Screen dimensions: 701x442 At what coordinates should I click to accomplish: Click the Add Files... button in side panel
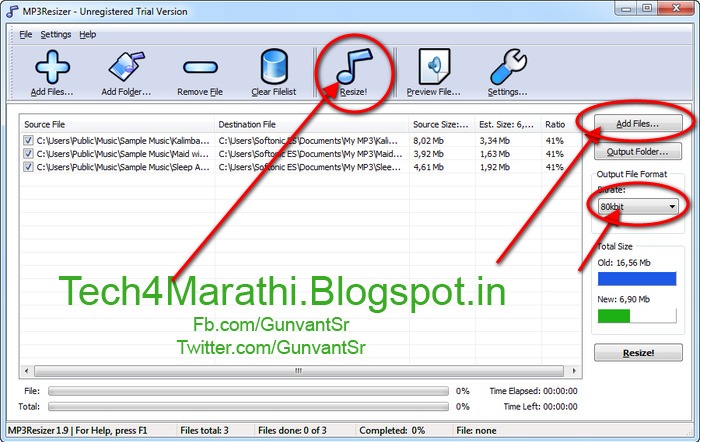(x=638, y=124)
